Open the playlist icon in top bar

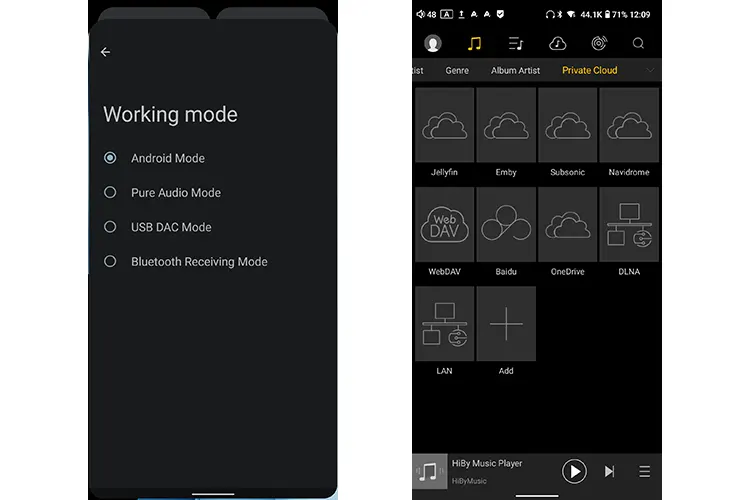(x=516, y=44)
